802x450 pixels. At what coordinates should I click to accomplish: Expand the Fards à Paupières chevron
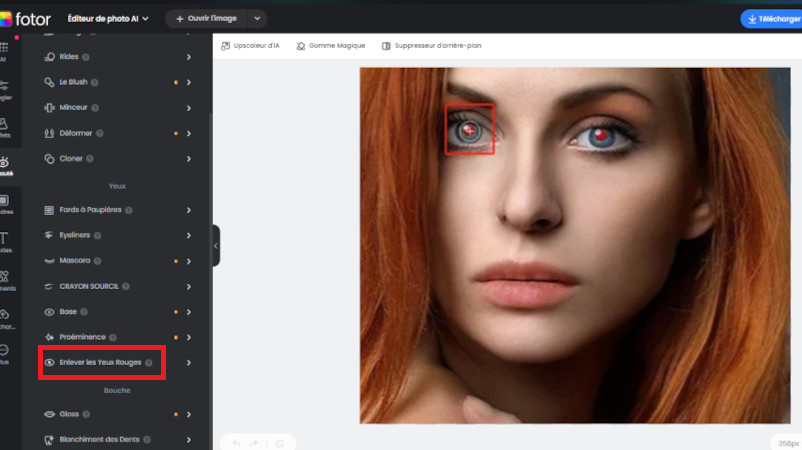(x=189, y=210)
